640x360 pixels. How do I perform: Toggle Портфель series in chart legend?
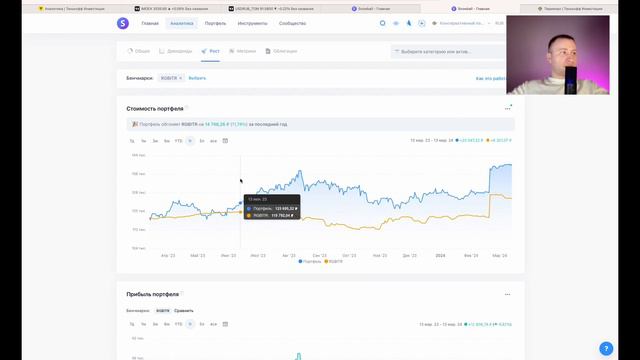[310, 261]
